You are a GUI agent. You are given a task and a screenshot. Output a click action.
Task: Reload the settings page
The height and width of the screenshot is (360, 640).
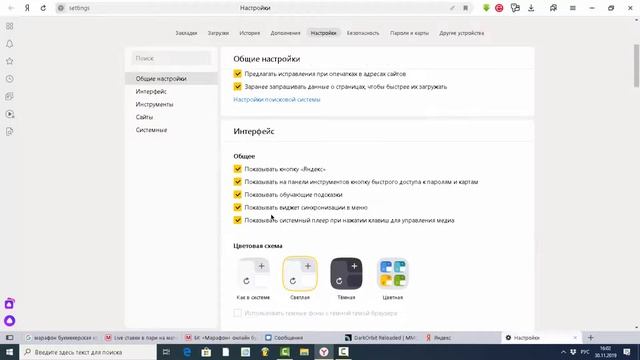pos(43,8)
